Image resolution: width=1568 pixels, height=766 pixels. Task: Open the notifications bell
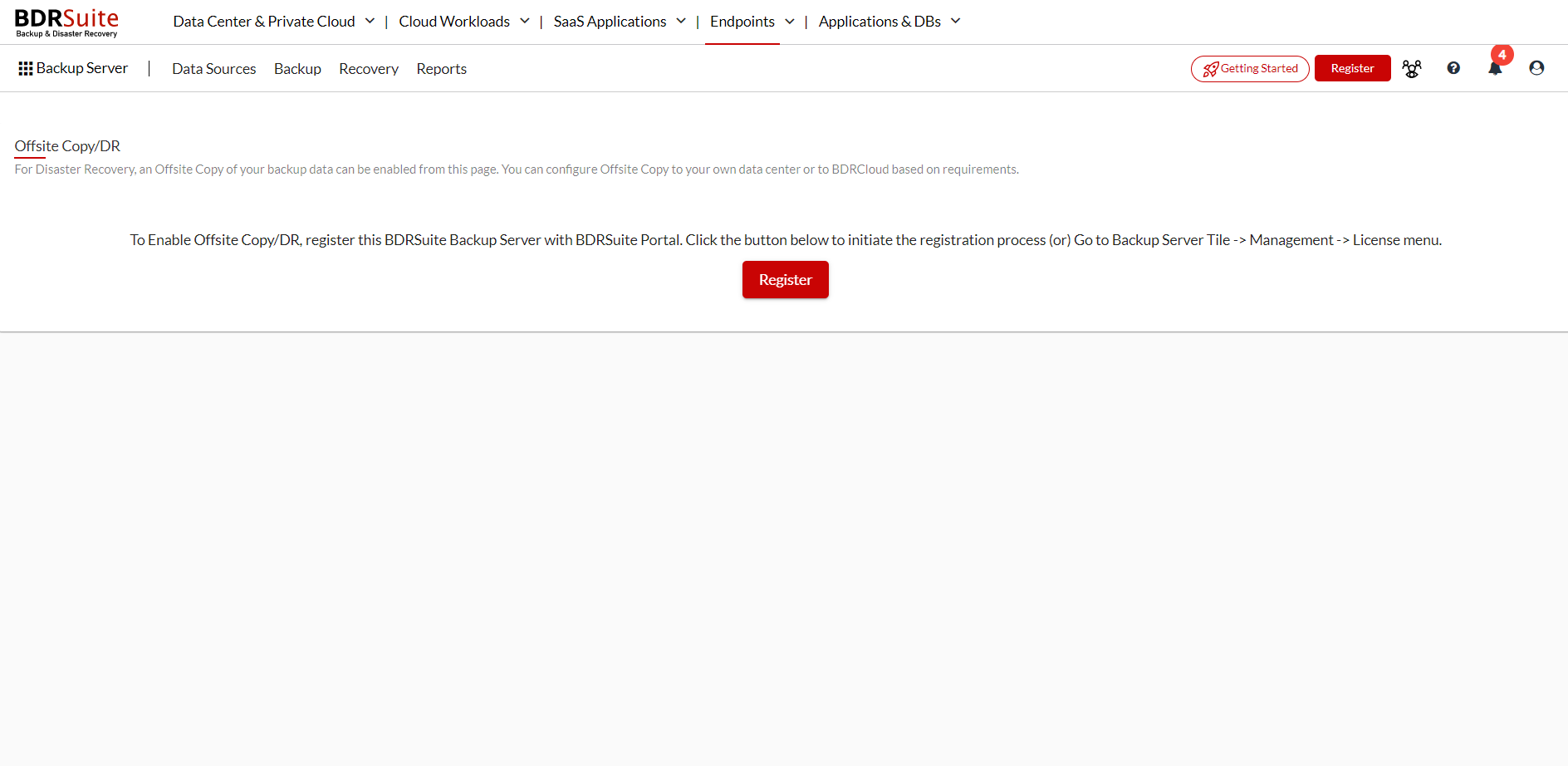point(1495,69)
